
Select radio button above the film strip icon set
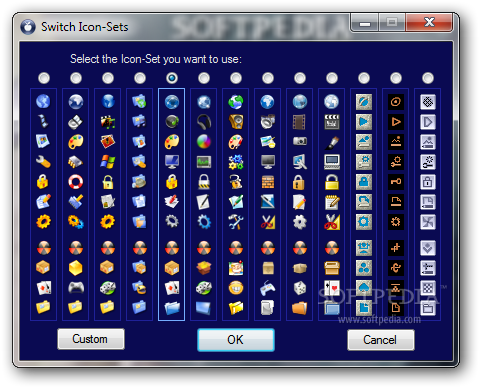pyautogui.click(x=300, y=78)
